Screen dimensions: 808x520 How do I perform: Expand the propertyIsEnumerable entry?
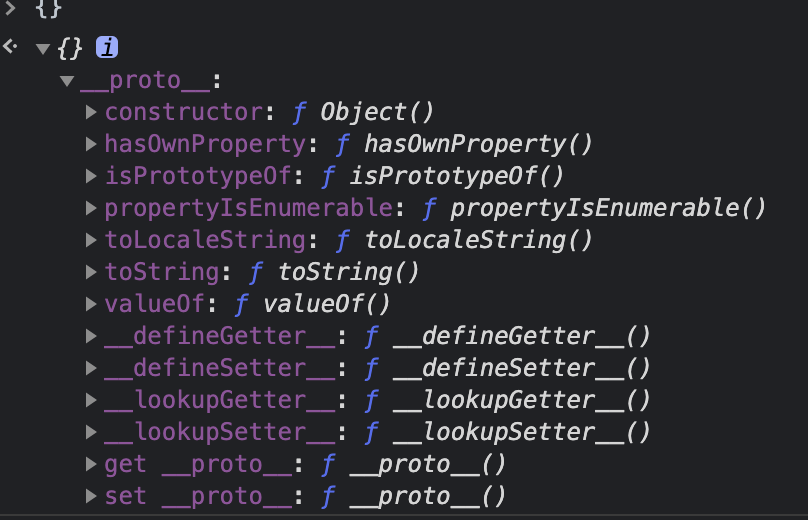coord(91,208)
